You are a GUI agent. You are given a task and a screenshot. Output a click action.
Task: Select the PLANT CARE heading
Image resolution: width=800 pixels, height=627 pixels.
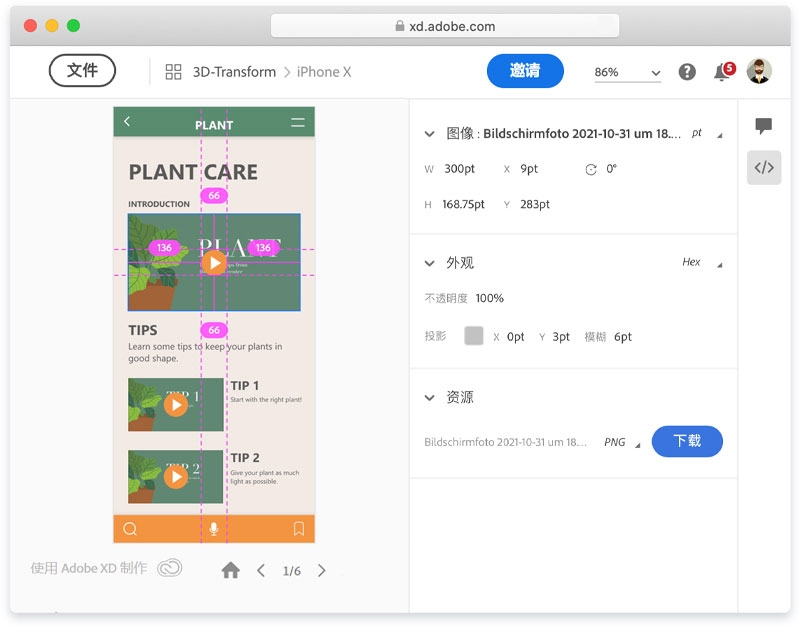point(193,172)
